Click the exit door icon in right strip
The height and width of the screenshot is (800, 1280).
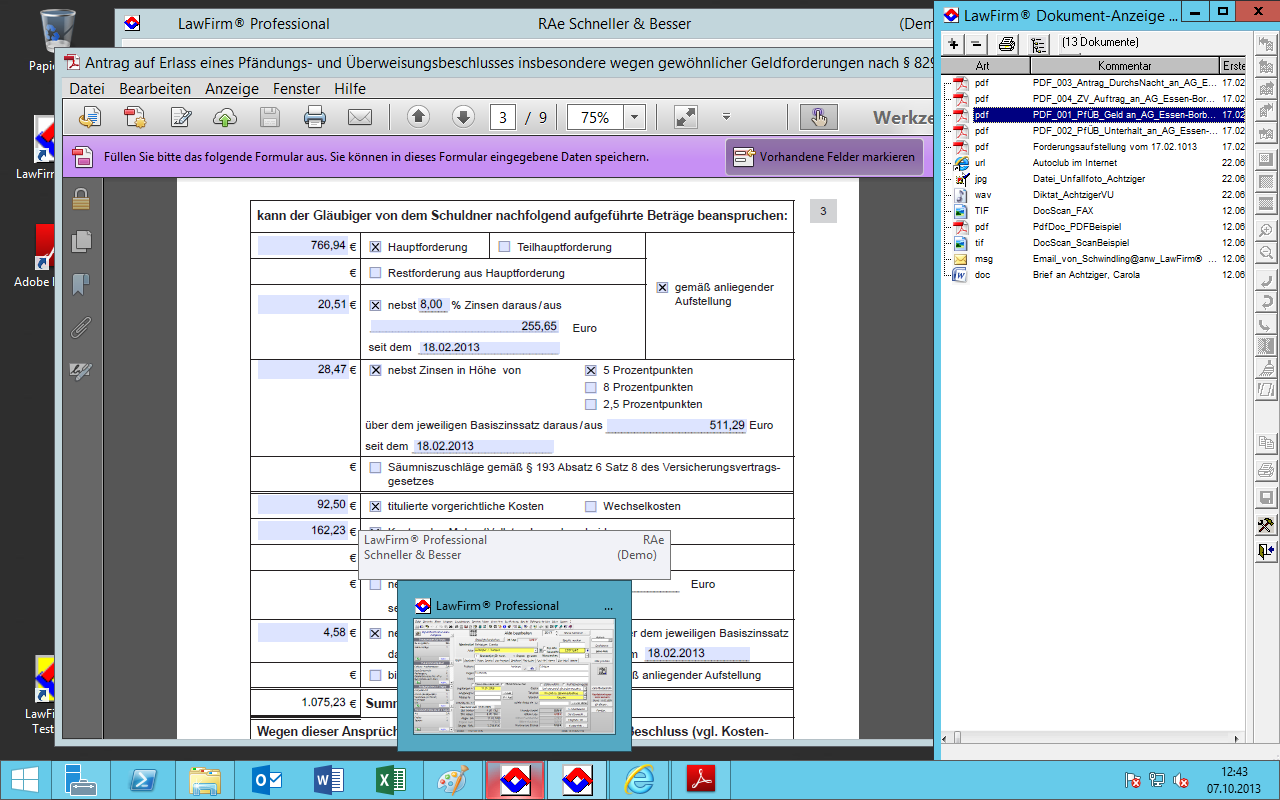tap(1266, 551)
